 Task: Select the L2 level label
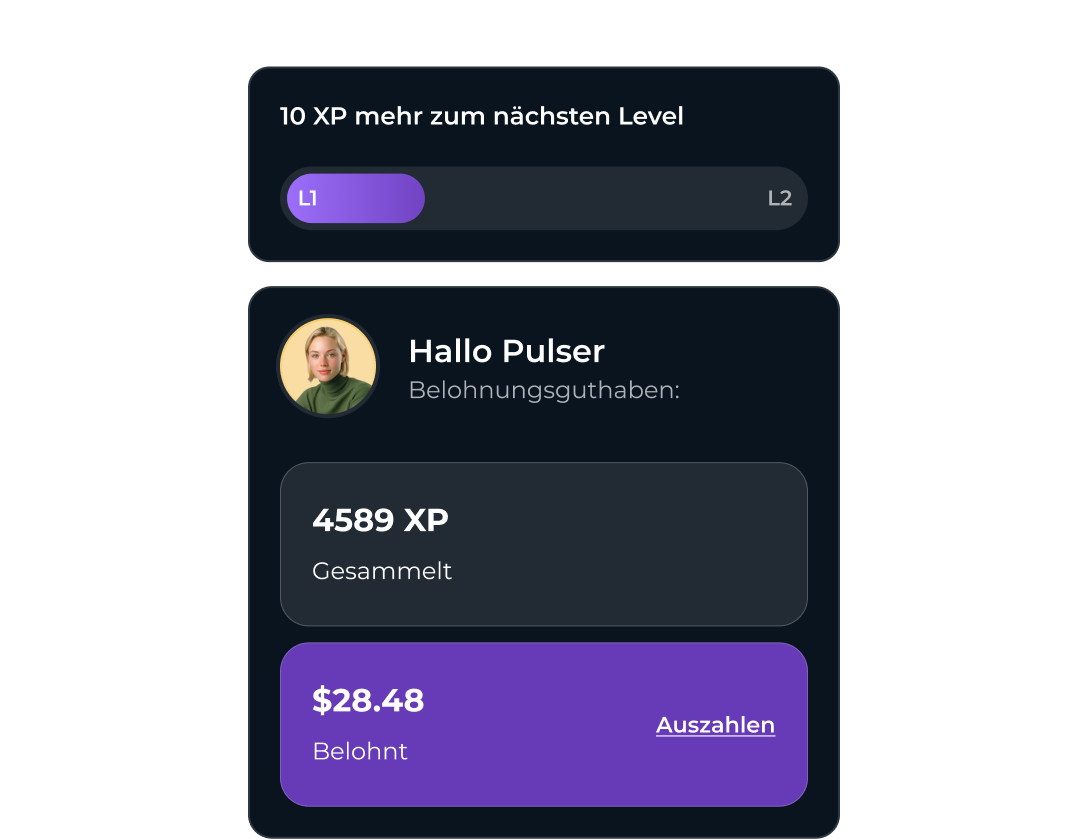coord(780,198)
